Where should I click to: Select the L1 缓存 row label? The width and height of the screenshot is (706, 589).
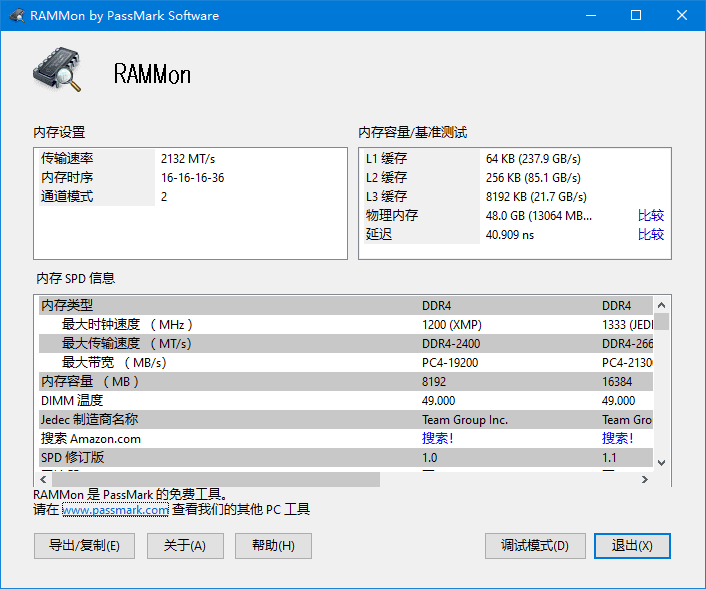click(x=386, y=159)
